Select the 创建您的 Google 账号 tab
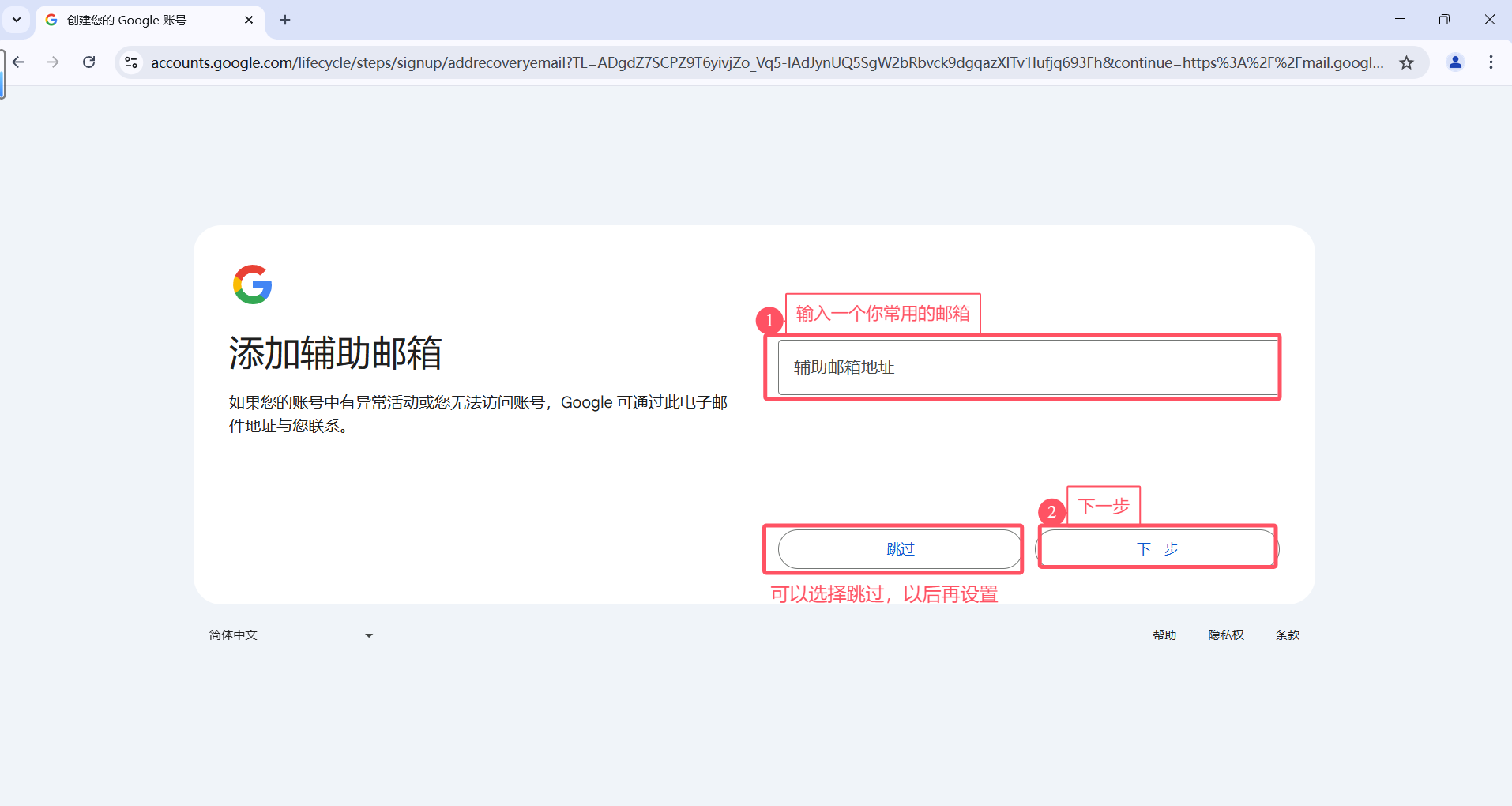 coord(150,20)
